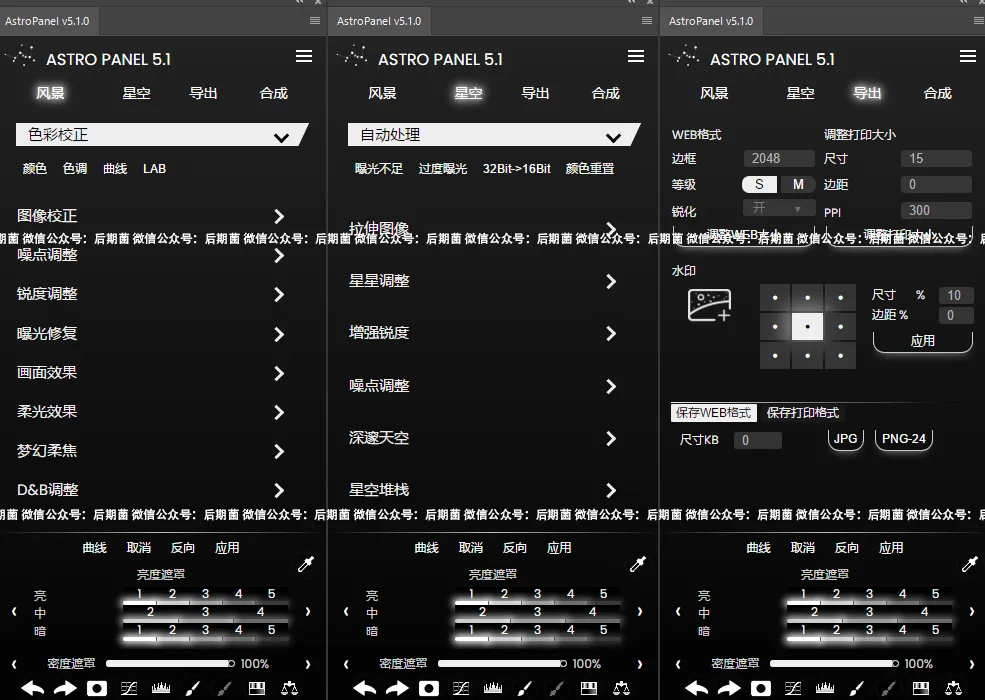Expand the 梦幻柔焦 section

151,451
